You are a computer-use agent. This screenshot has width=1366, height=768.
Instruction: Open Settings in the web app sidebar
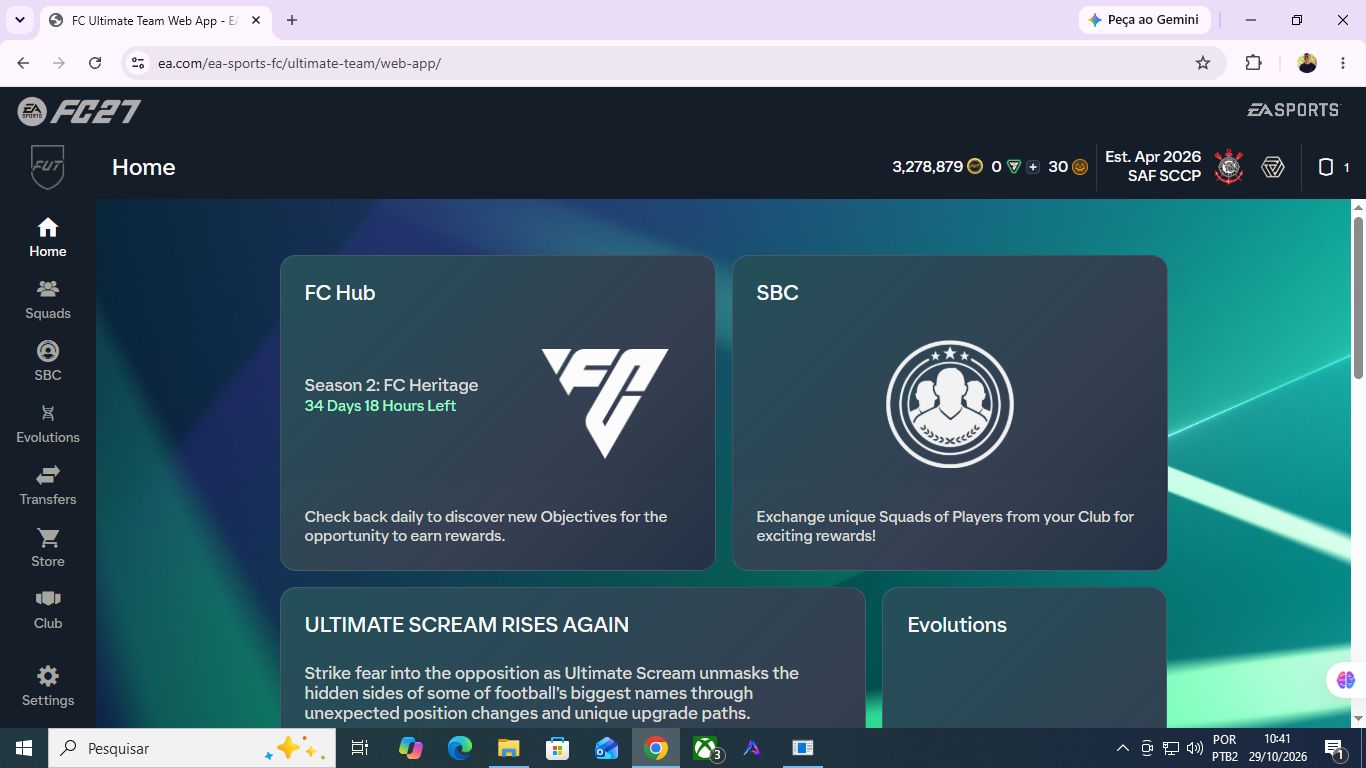pos(48,687)
